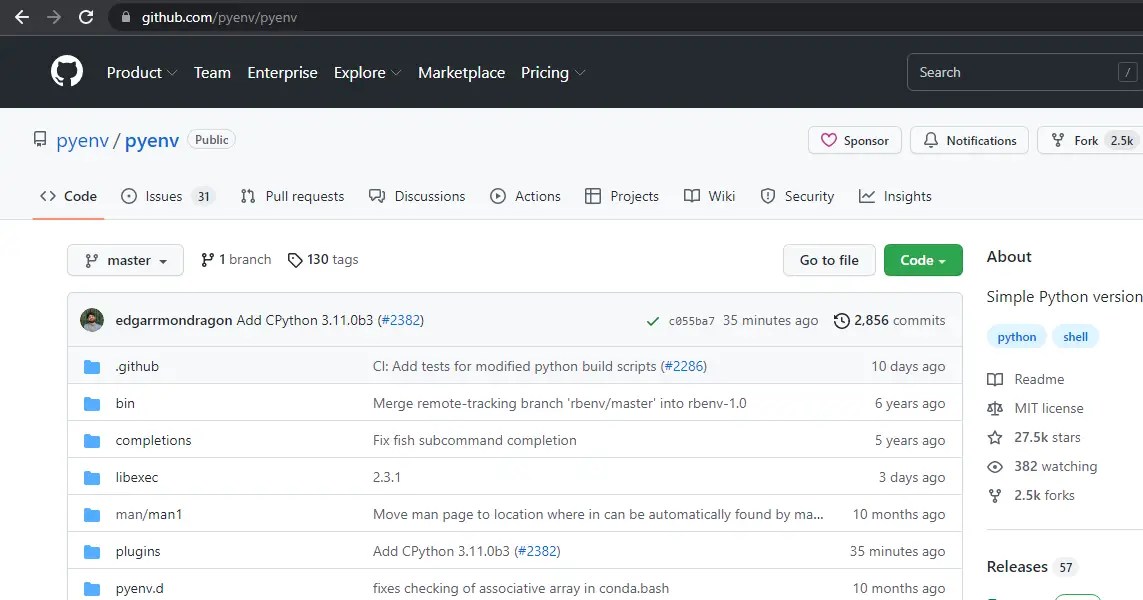Image resolution: width=1143 pixels, height=600 pixels.
Task: Reload the page with refresh icon
Action: (86, 17)
